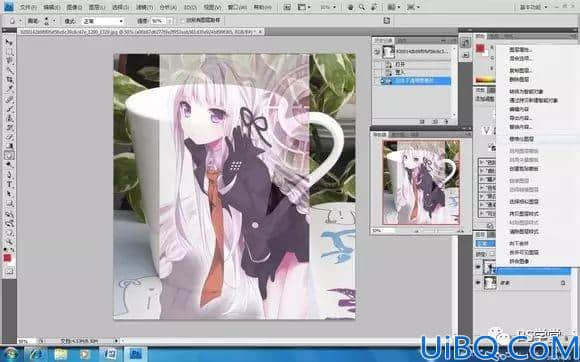Toggle 锁定 transparent pixels lock in Layers

click(492, 254)
